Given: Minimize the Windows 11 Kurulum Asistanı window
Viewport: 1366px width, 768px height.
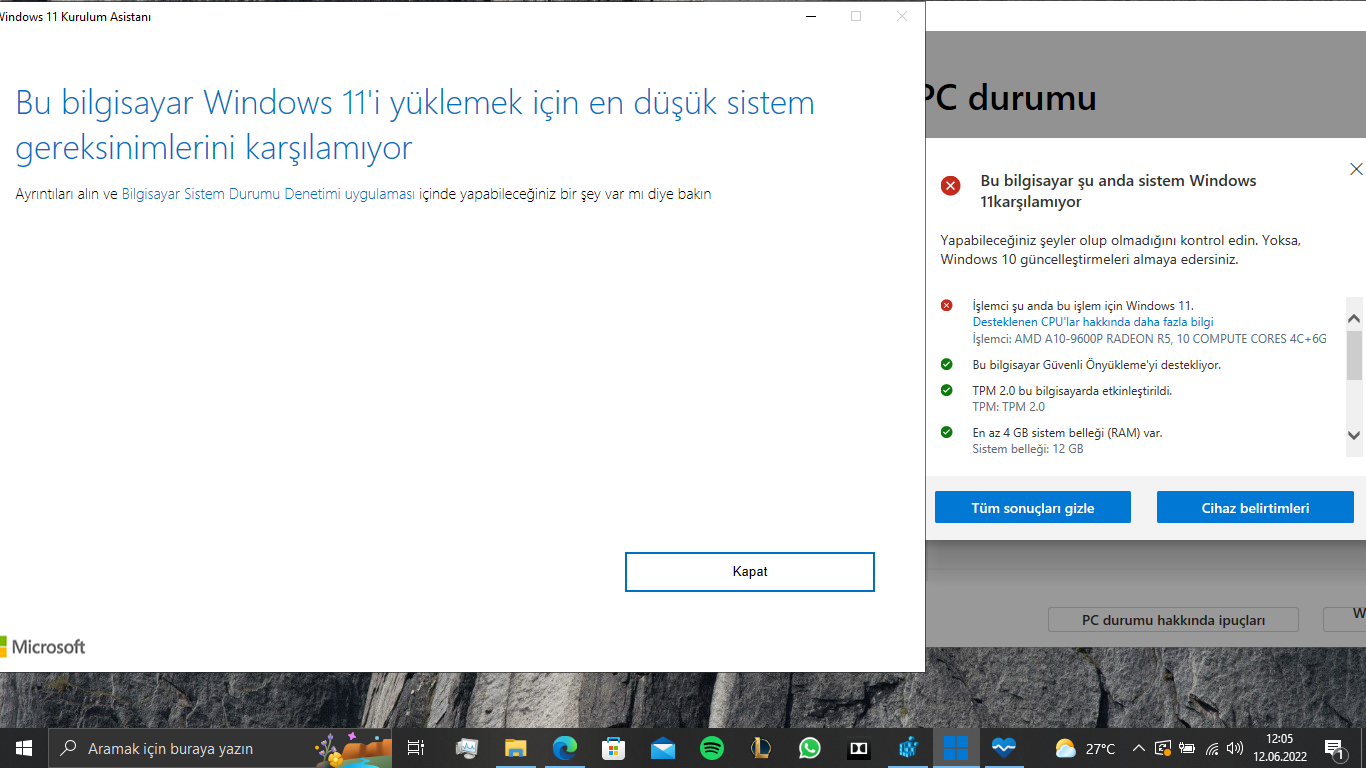Looking at the screenshot, I should tap(809, 16).
